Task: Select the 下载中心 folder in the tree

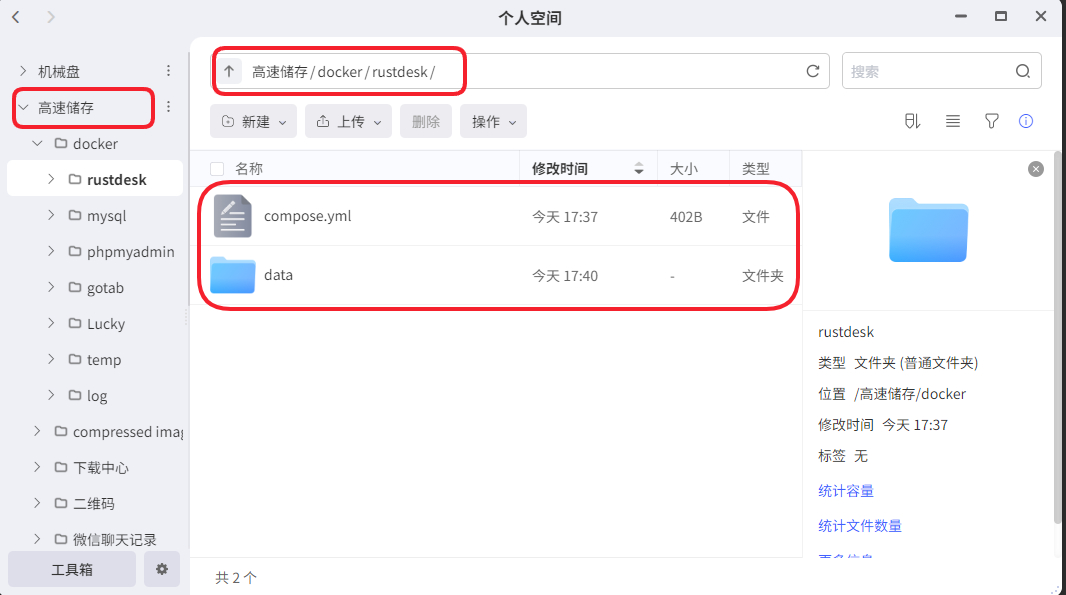Action: pyautogui.click(x=101, y=468)
